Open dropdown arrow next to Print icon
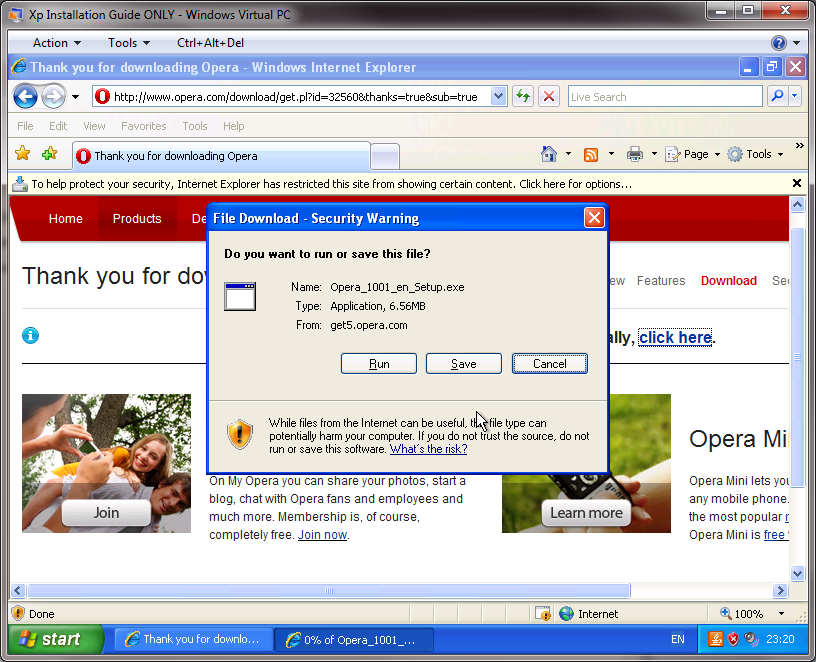The image size is (816, 662). 654,154
